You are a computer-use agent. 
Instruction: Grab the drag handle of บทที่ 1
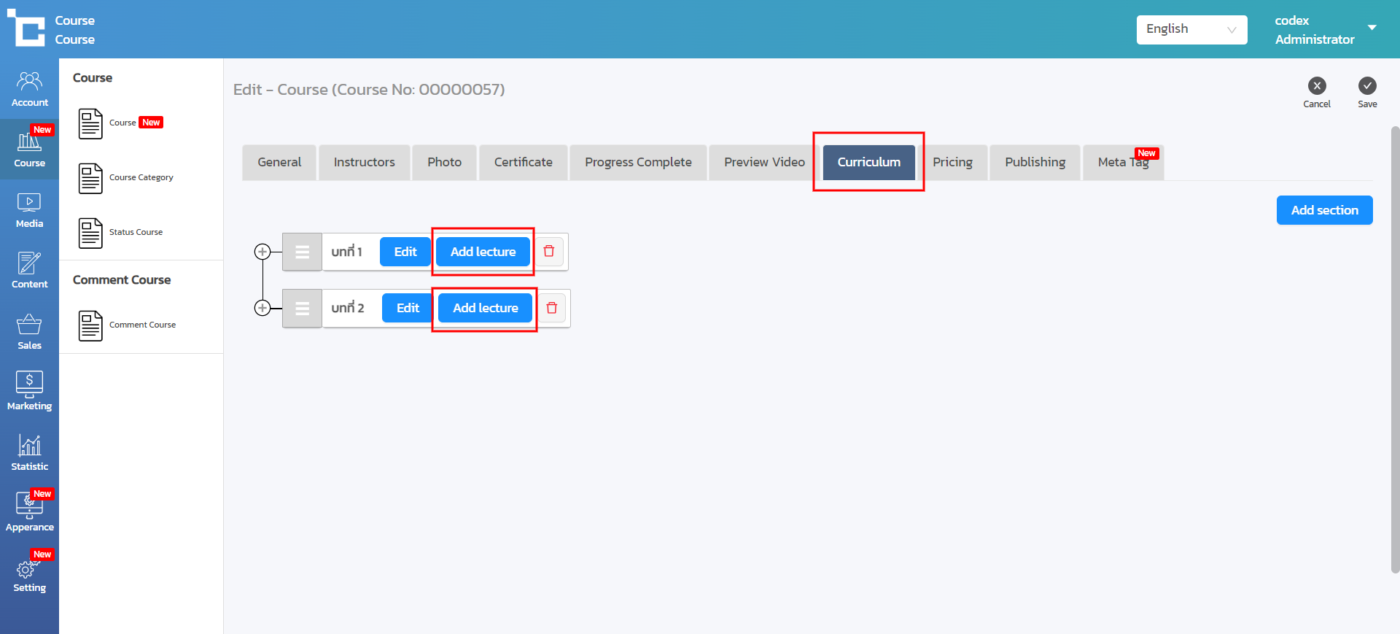(302, 251)
